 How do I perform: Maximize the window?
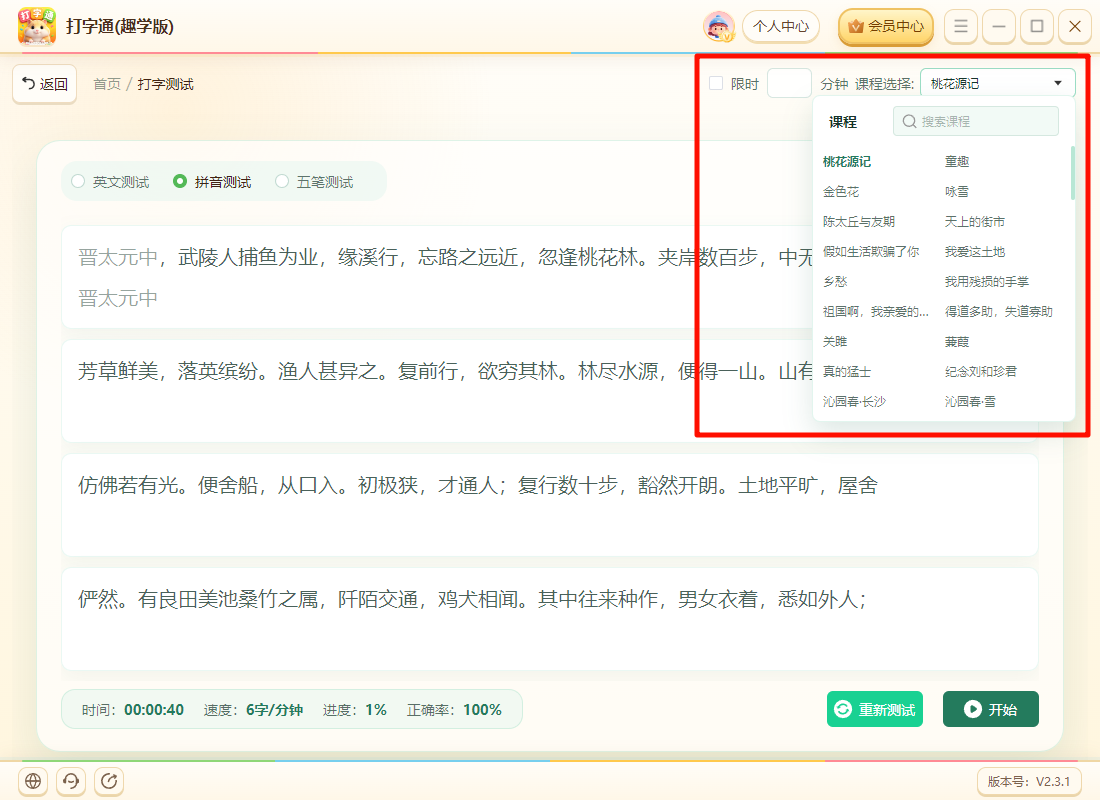pyautogui.click(x=1036, y=27)
